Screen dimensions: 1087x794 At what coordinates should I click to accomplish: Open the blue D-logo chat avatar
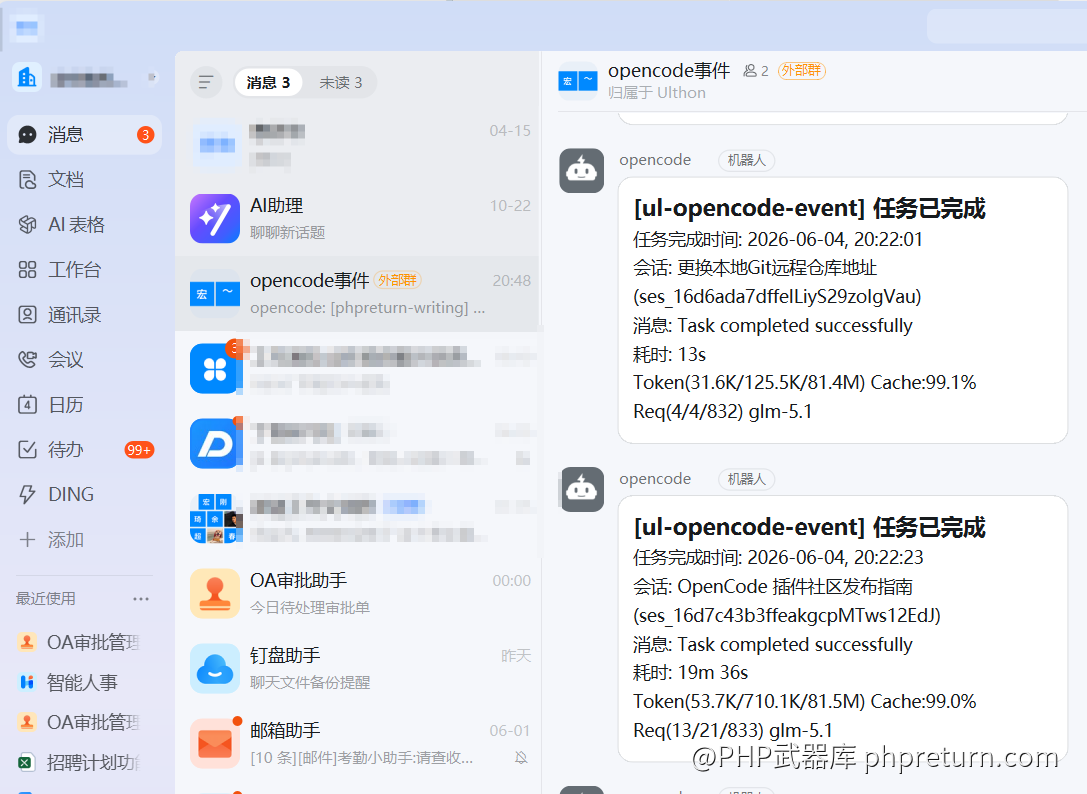coord(215,443)
